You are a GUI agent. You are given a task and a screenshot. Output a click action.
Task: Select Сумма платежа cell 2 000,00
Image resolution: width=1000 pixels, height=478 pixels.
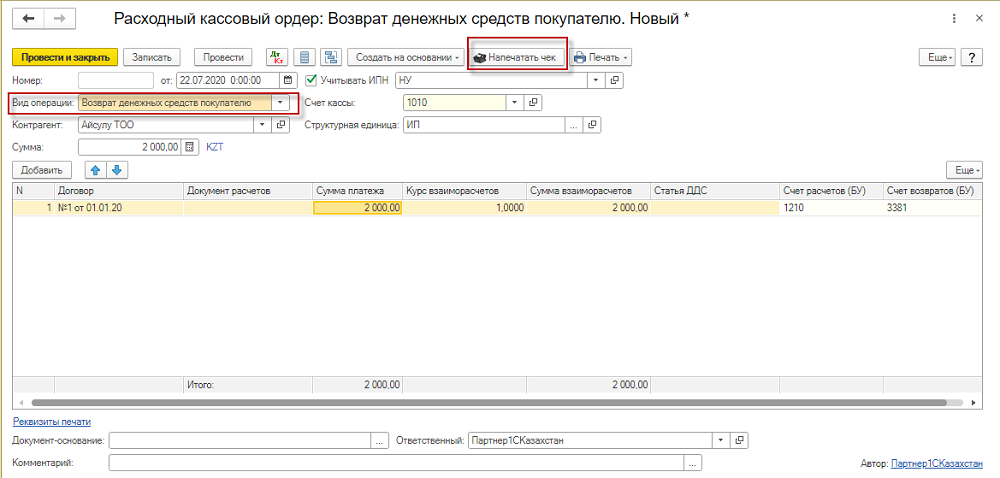tap(357, 208)
